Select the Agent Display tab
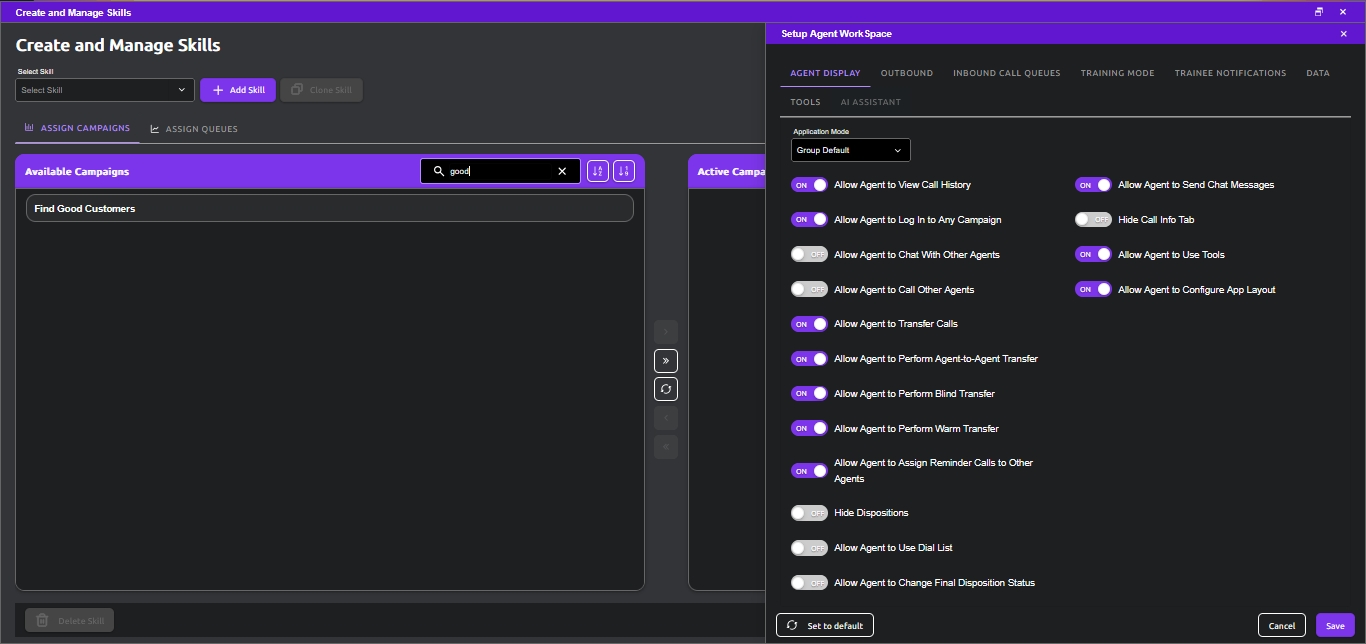The image size is (1366, 644). 825,73
